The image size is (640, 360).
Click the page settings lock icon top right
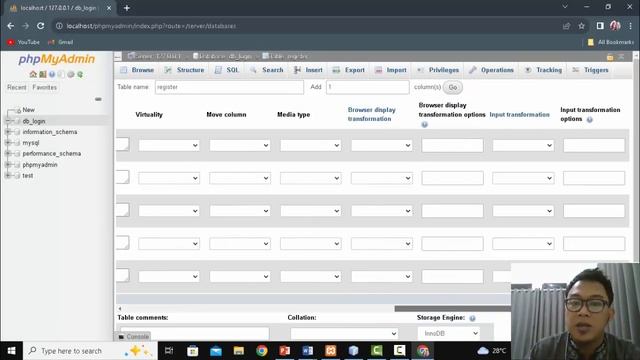[610, 57]
